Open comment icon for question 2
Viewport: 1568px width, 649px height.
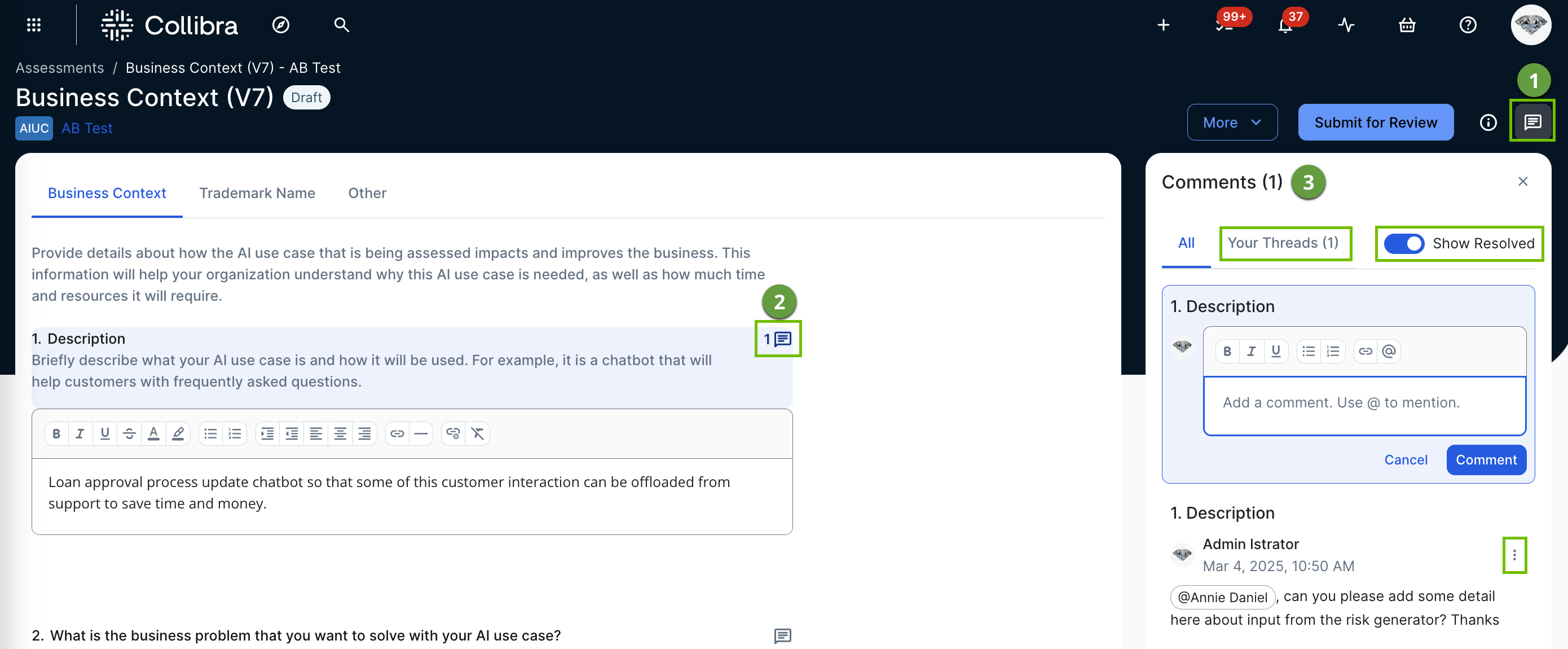click(x=782, y=635)
